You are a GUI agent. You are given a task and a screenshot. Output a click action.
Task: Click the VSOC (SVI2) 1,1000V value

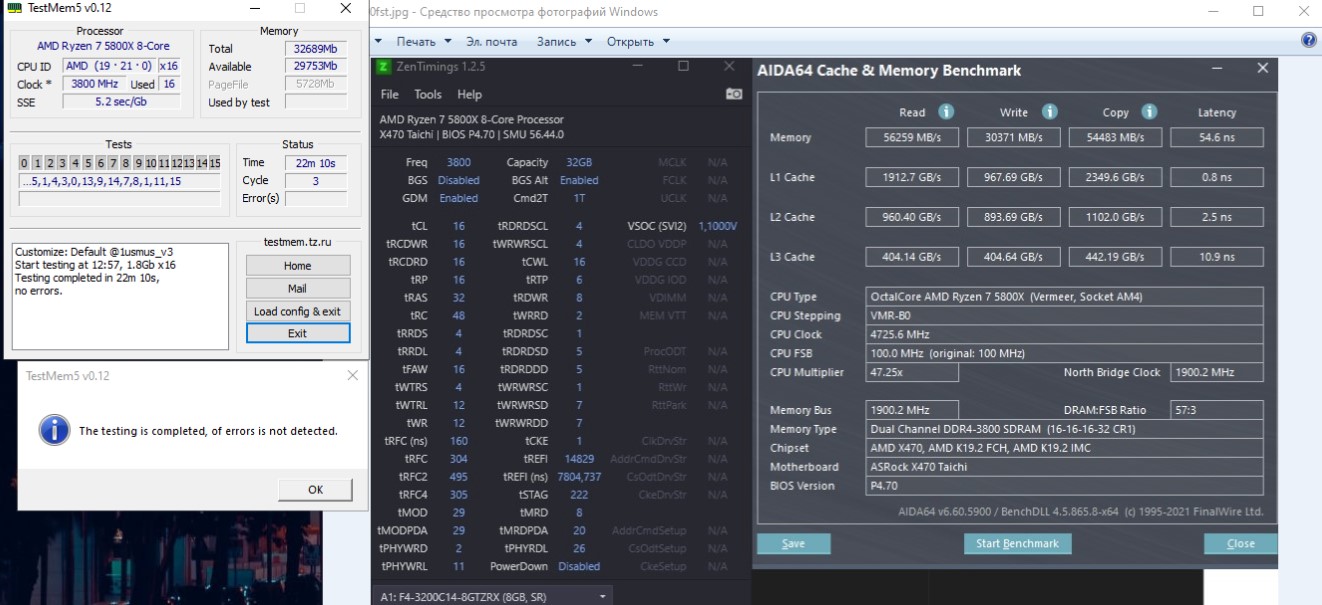[x=717, y=227]
